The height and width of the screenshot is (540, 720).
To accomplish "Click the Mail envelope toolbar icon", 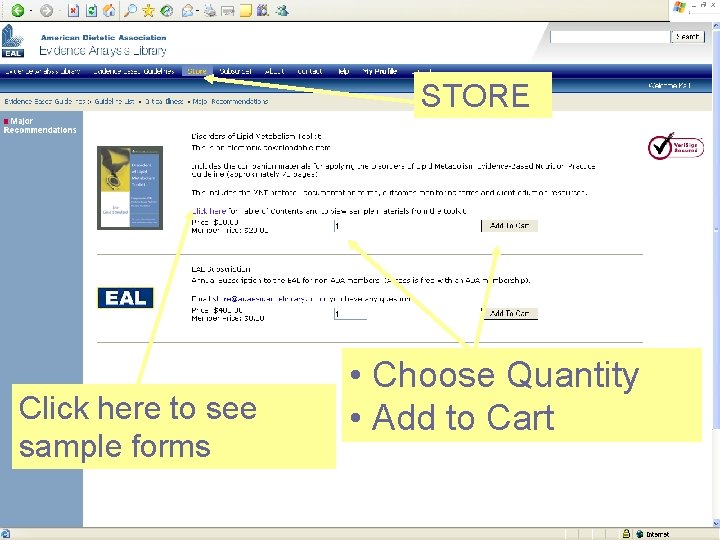I will pos(187,10).
